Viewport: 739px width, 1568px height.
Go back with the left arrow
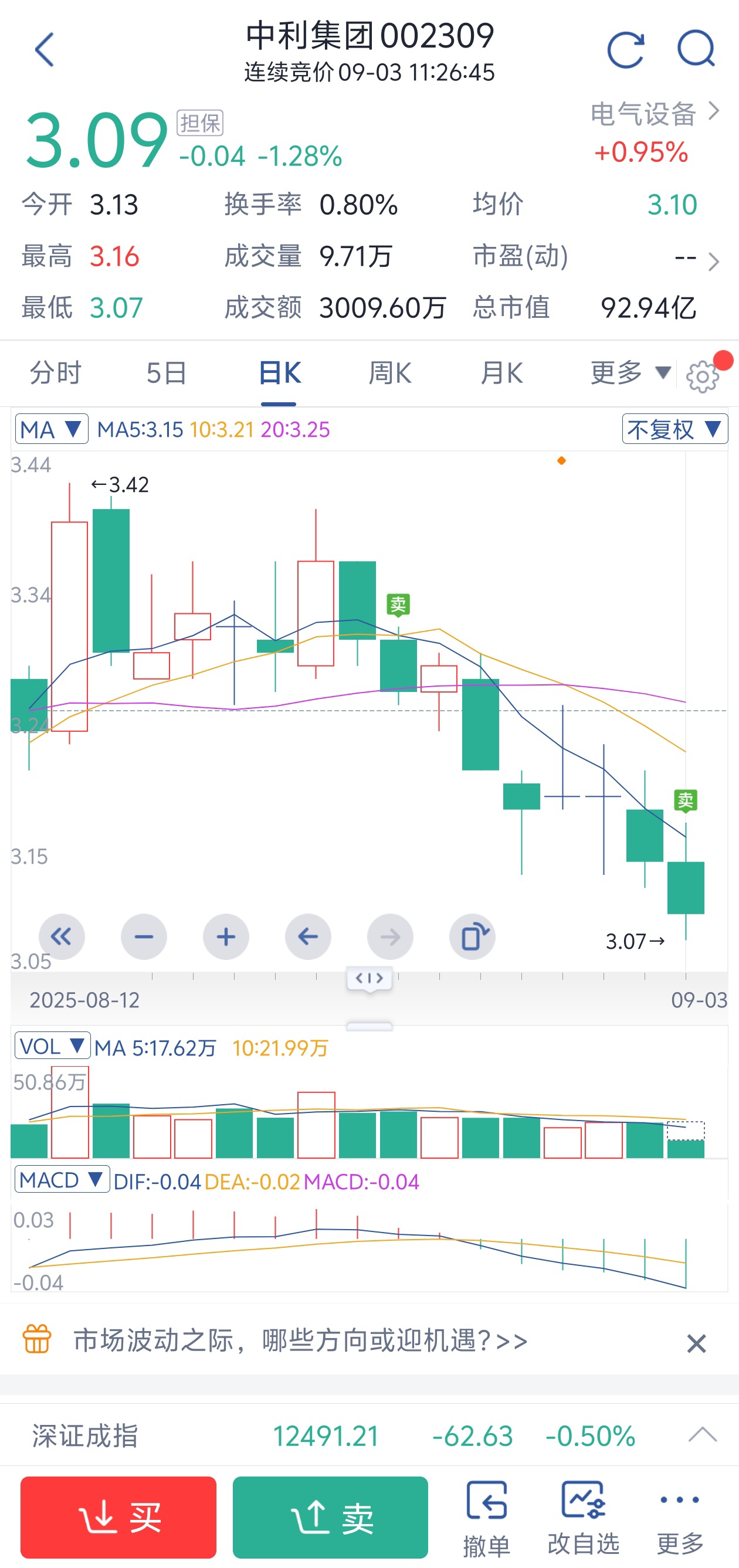(x=45, y=50)
